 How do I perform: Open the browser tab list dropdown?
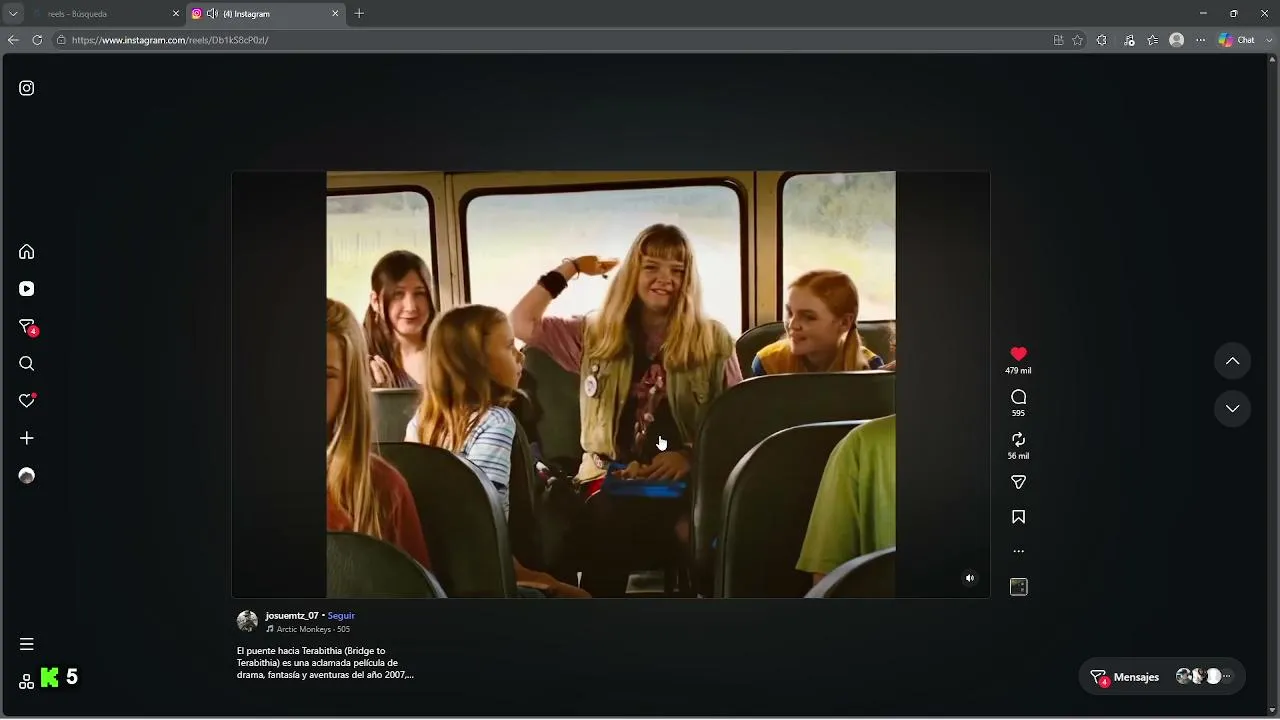[x=13, y=14]
